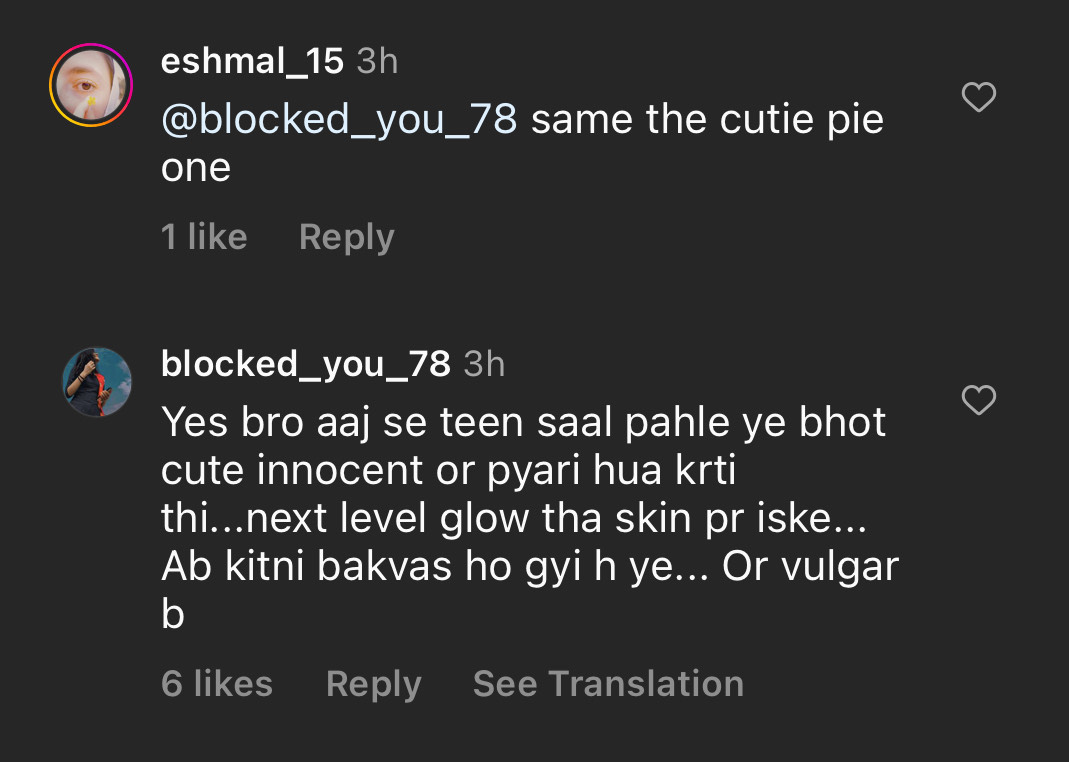Open the bold blocked_you_78 commenter username
The image size is (1069, 762).
point(305,364)
